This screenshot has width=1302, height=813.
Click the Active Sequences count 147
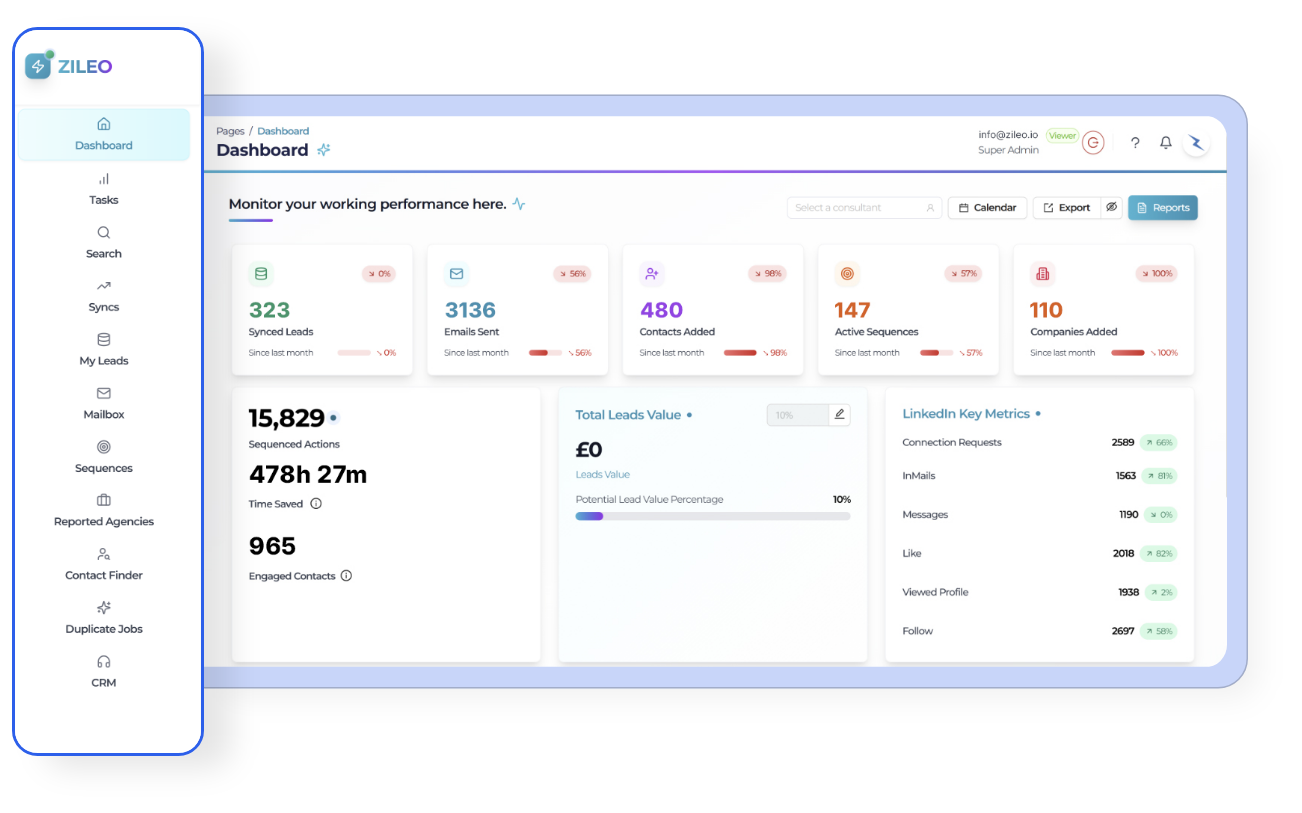coord(853,310)
